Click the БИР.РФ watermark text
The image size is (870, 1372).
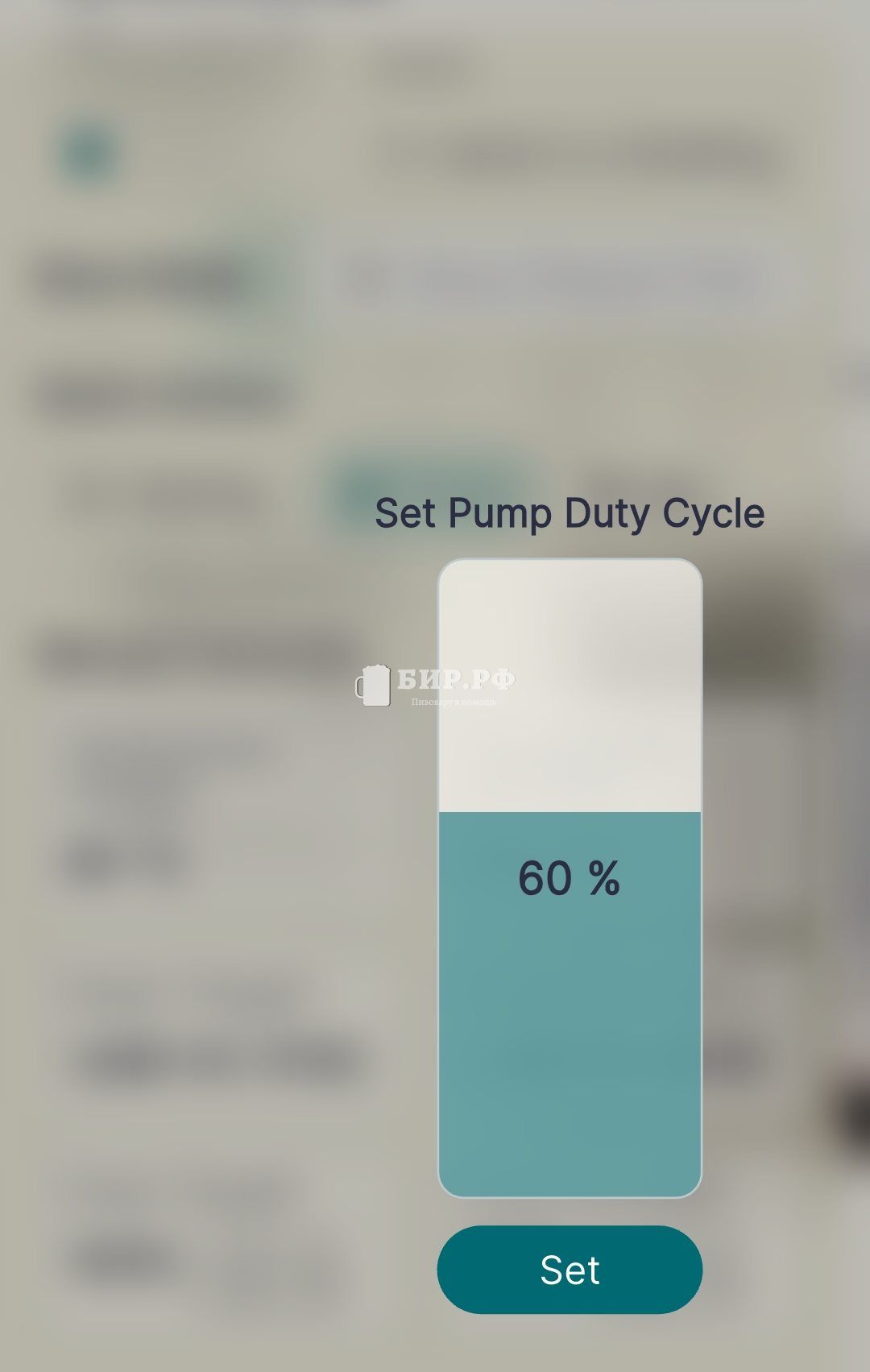(456, 680)
